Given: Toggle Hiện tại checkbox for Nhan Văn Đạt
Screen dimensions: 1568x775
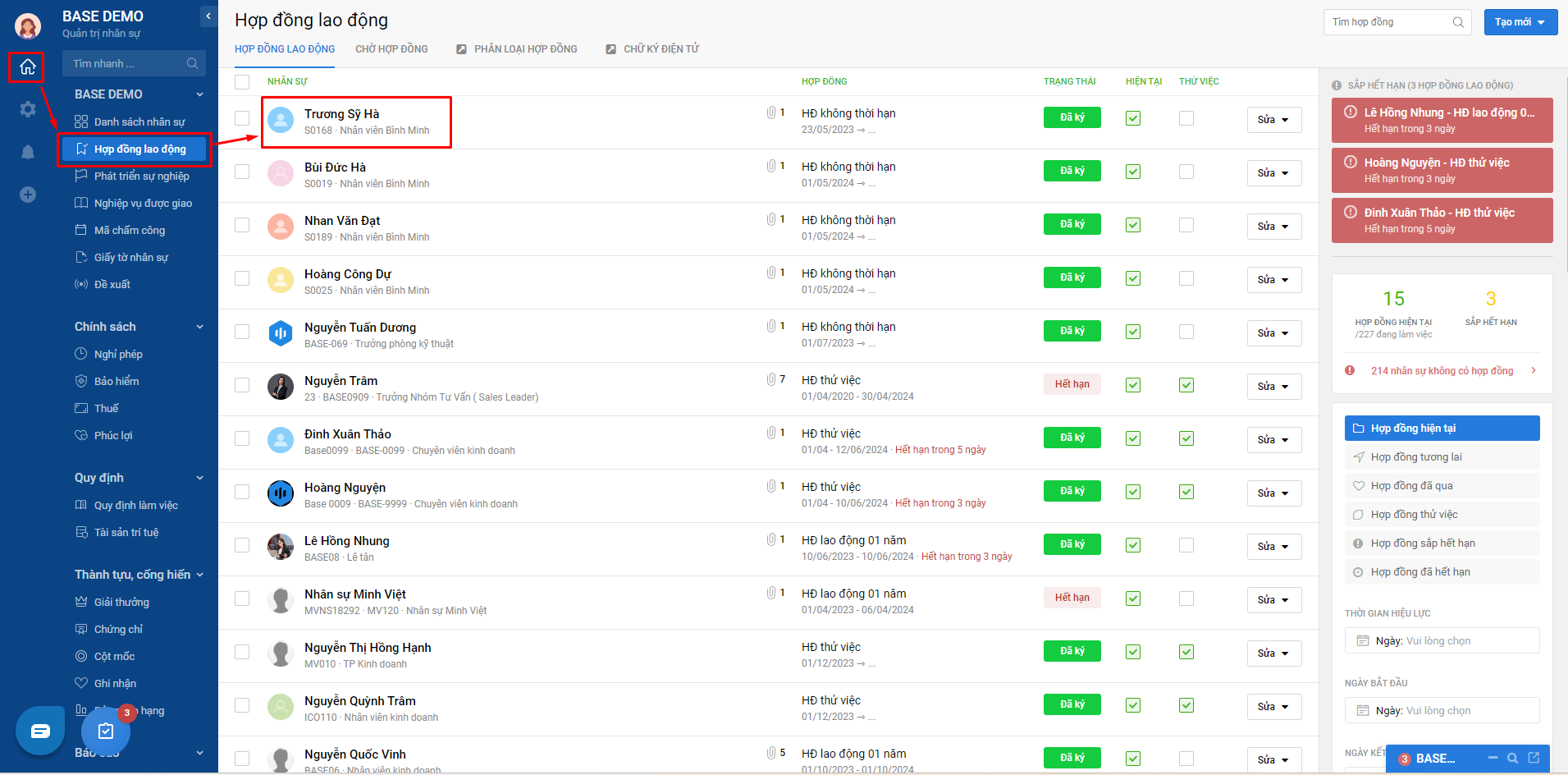Looking at the screenshot, I should click(1133, 225).
